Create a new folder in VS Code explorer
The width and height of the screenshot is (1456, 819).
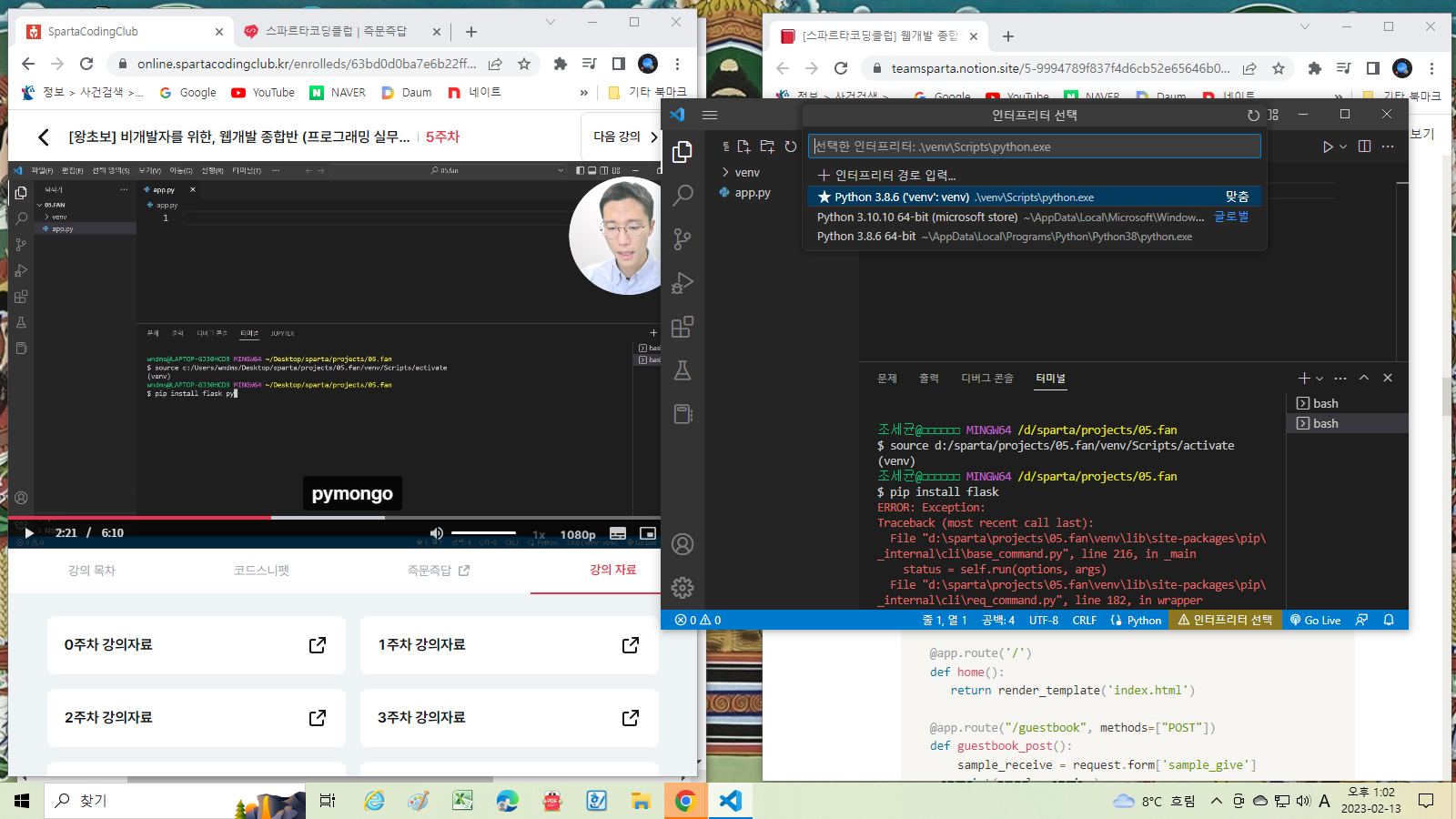tap(767, 147)
